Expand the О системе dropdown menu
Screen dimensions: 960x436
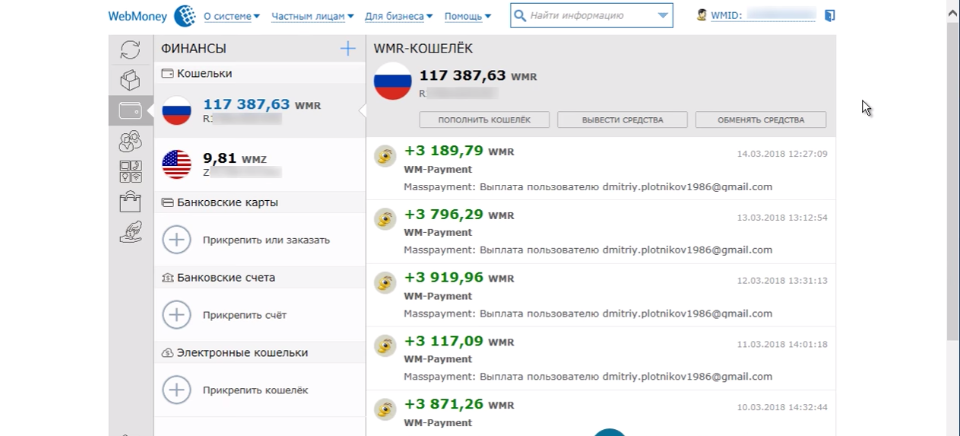pos(231,16)
